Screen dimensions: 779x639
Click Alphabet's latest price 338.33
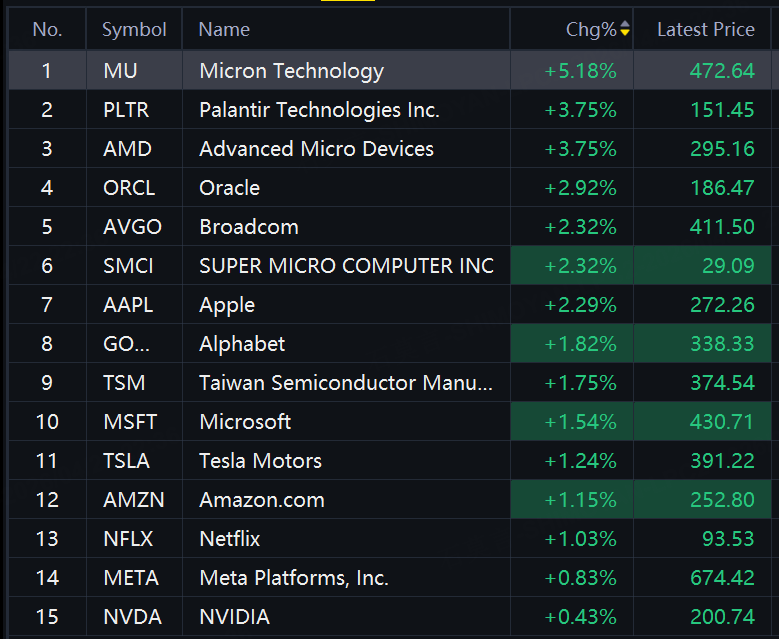point(722,344)
